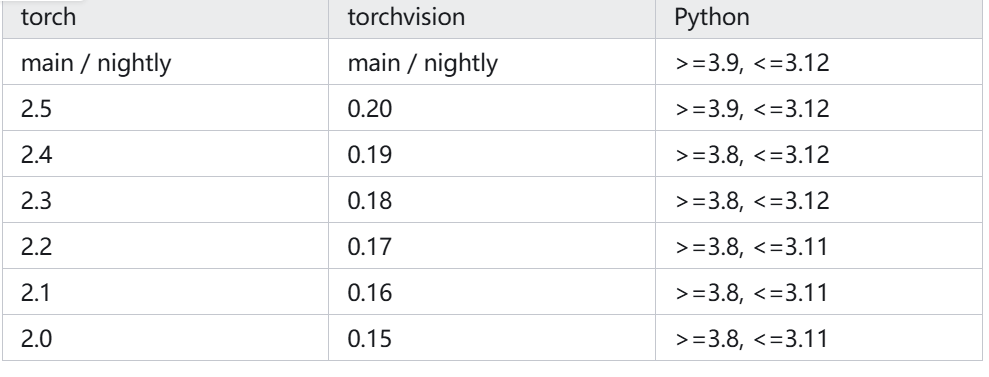The image size is (989, 377).
Task: Click the torch 2.0 cell
Action: [165, 338]
